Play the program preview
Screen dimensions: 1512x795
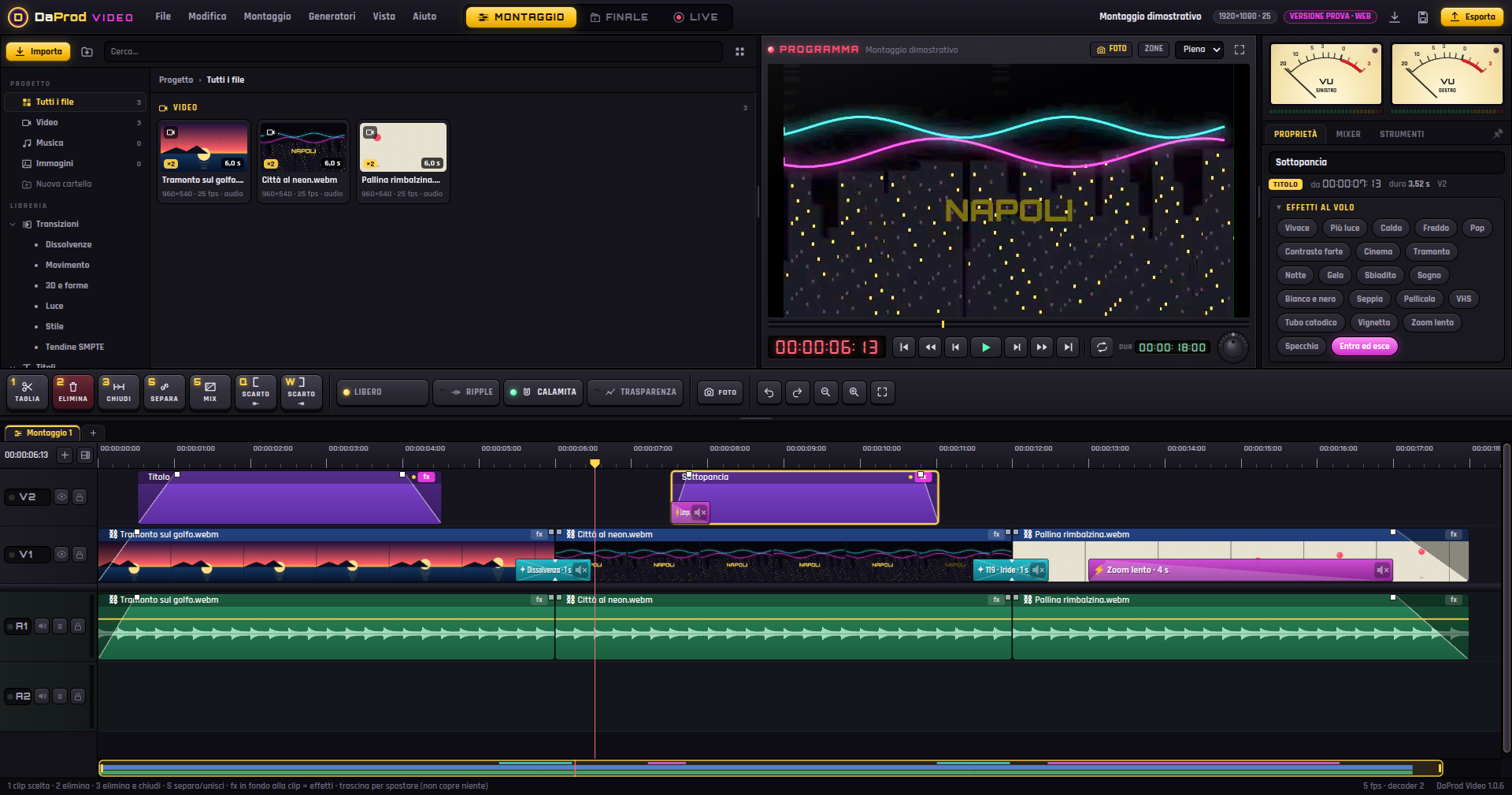coord(986,347)
